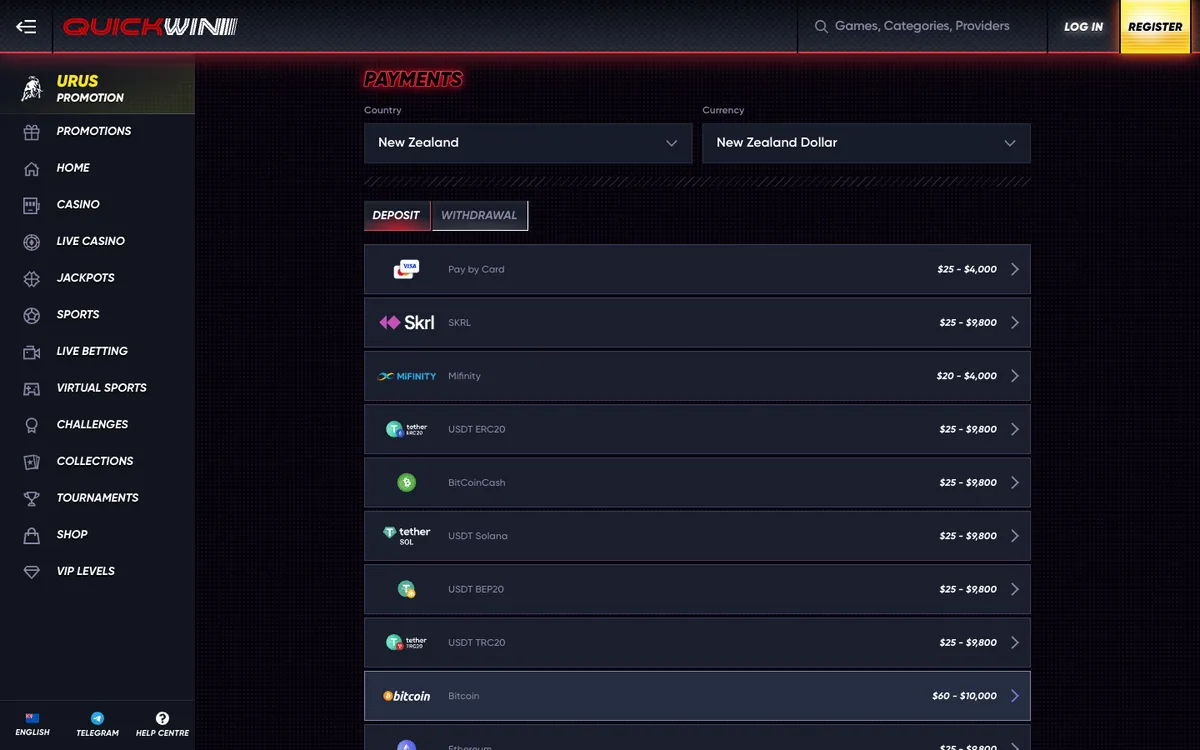The width and height of the screenshot is (1200, 750).
Task: Open Promotions menu label
Action: (x=94, y=131)
